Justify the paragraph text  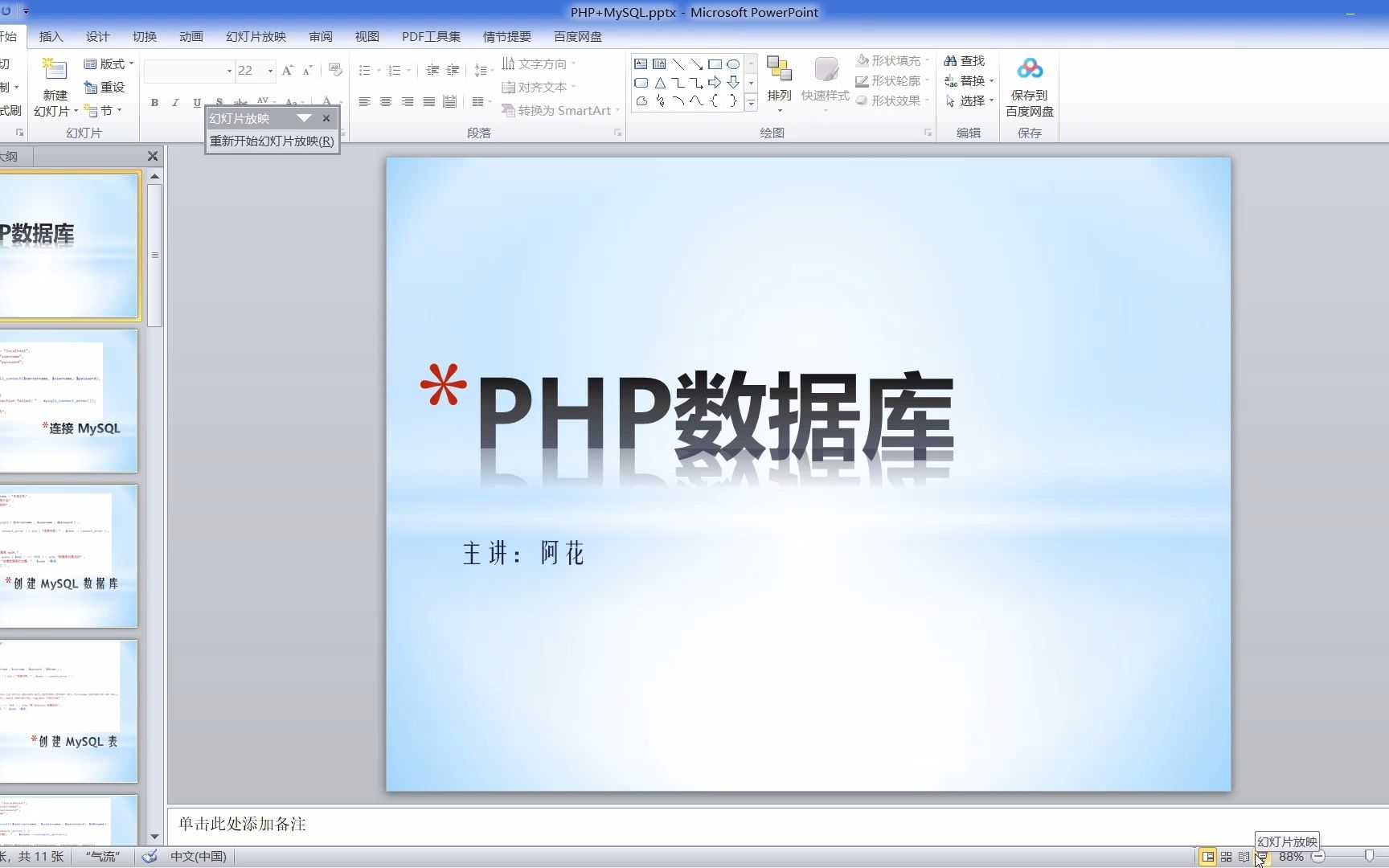tap(429, 102)
